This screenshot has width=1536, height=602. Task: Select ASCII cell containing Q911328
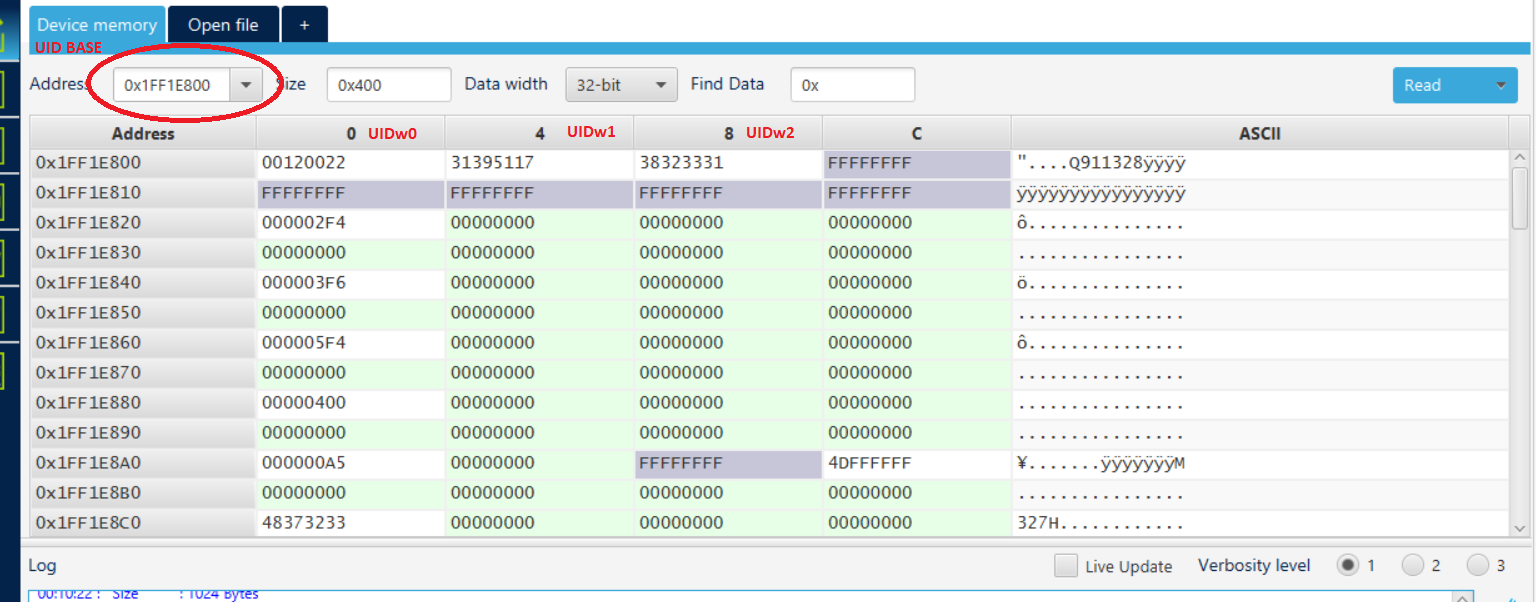click(1260, 163)
